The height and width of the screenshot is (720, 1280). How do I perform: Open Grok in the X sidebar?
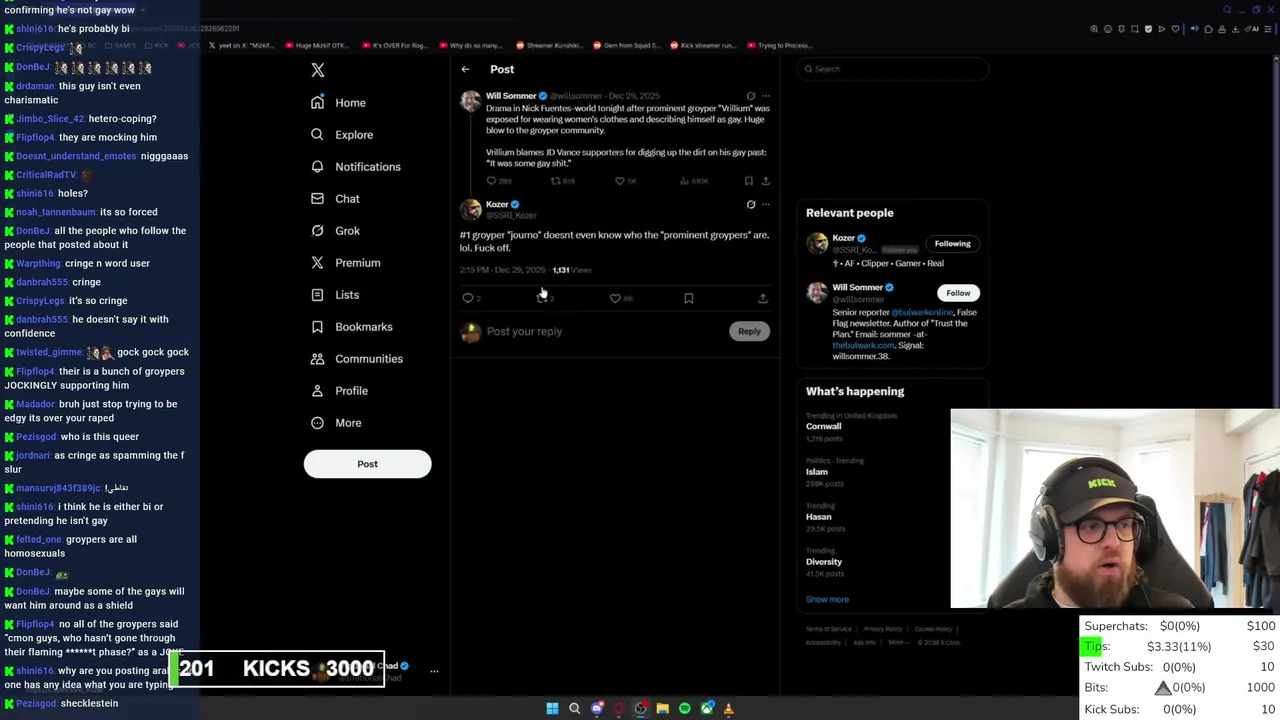(334, 231)
